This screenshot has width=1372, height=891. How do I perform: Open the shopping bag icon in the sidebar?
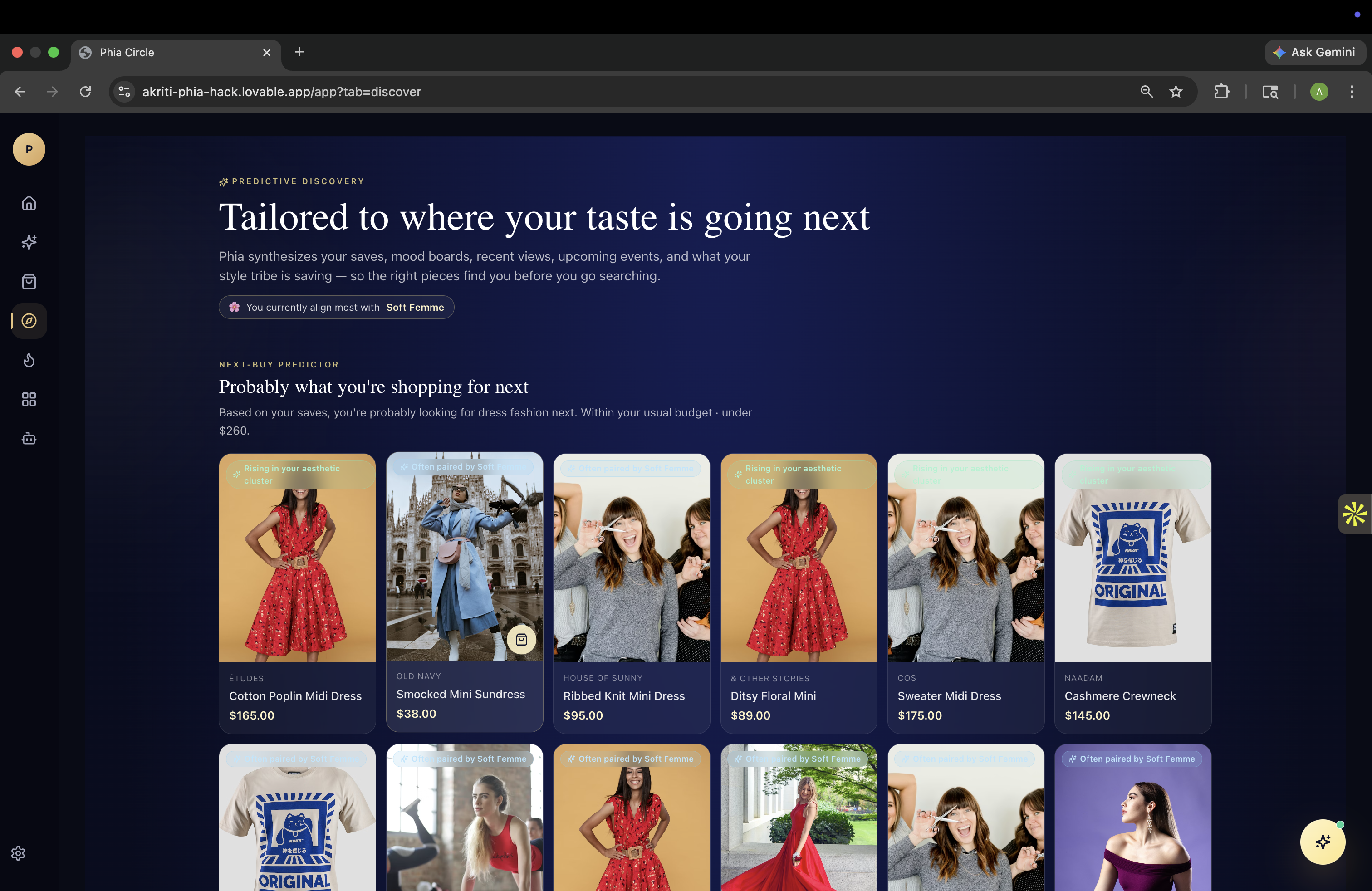(29, 281)
